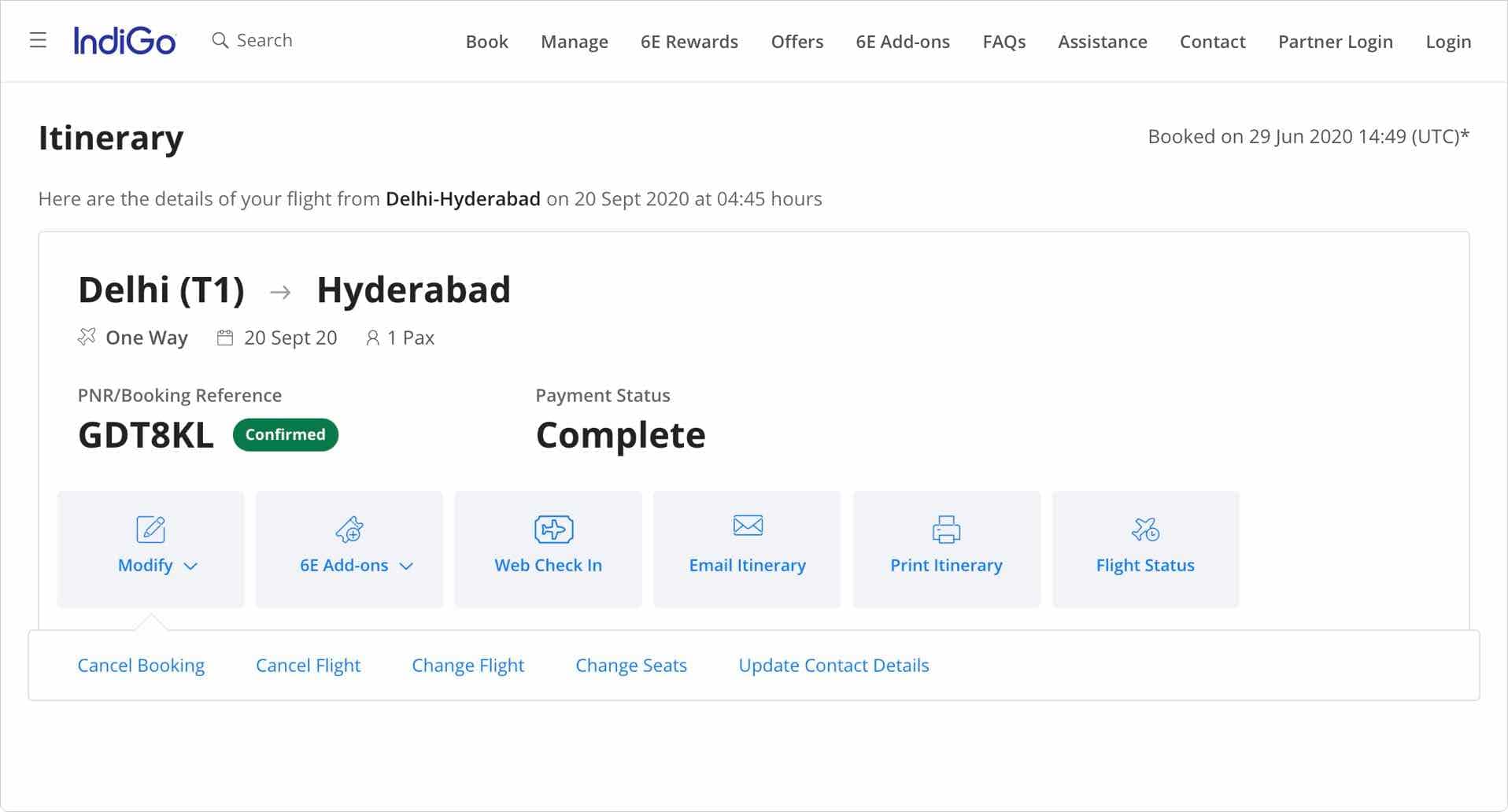Viewport: 1508px width, 812px height.
Task: Click the IndiGo logo
Action: pyautogui.click(x=124, y=41)
